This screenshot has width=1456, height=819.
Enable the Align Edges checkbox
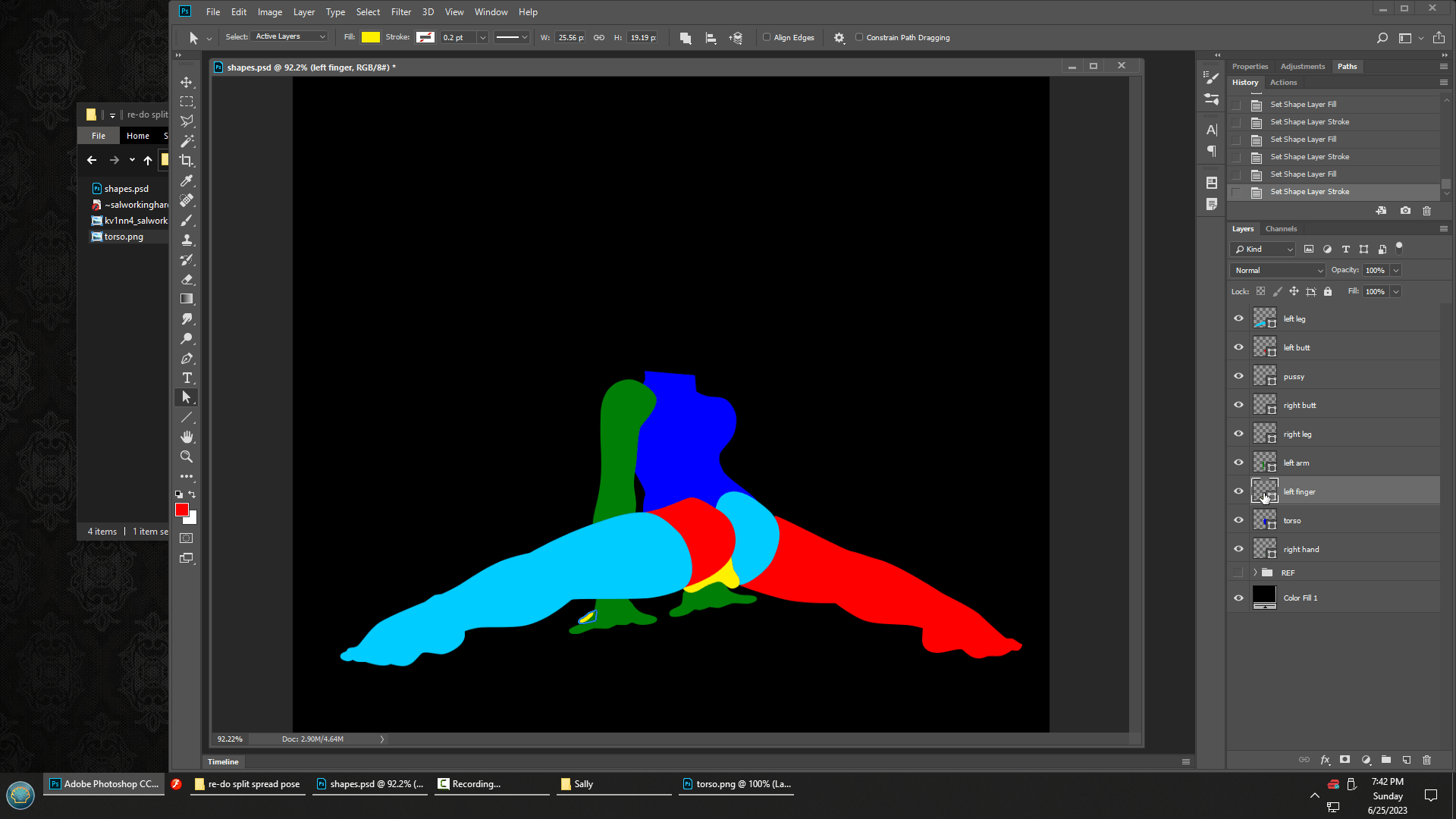pyautogui.click(x=767, y=37)
